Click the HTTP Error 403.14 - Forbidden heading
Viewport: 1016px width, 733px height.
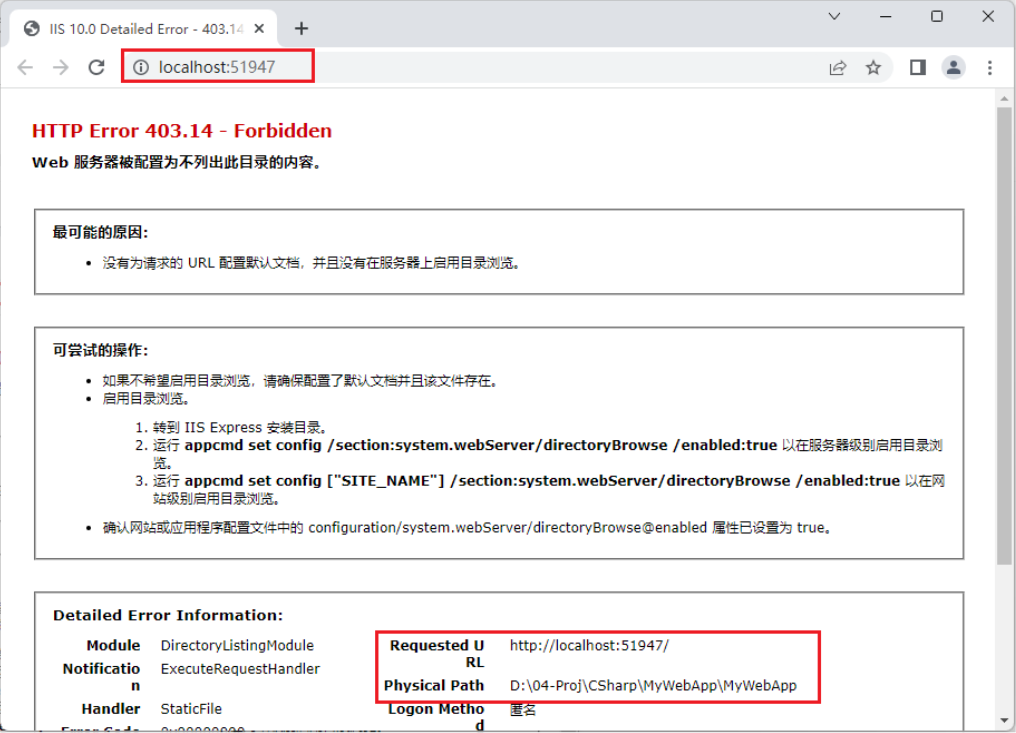tap(181, 131)
